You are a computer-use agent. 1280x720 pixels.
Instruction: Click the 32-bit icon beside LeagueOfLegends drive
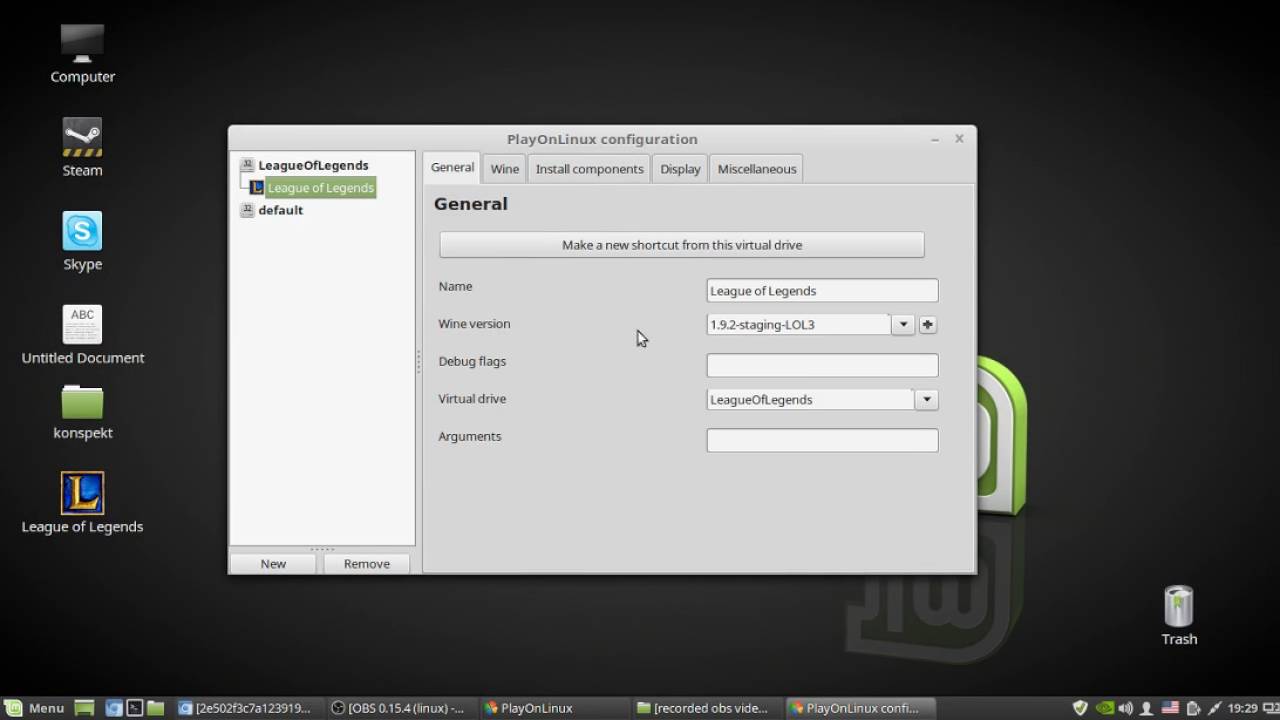(247, 165)
